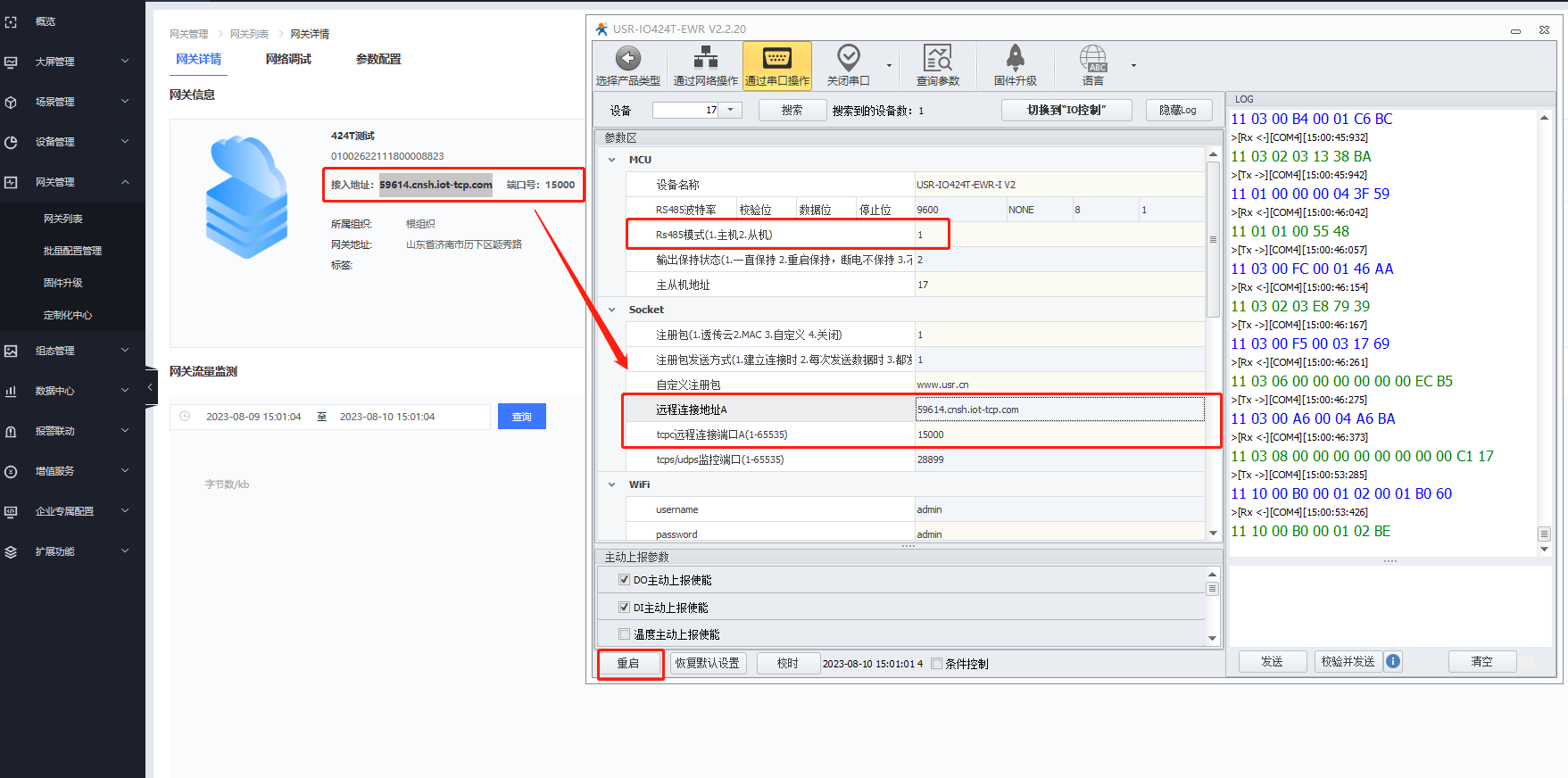1568x778 pixels.
Task: Click the serial port operation icon
Action: (x=776, y=59)
